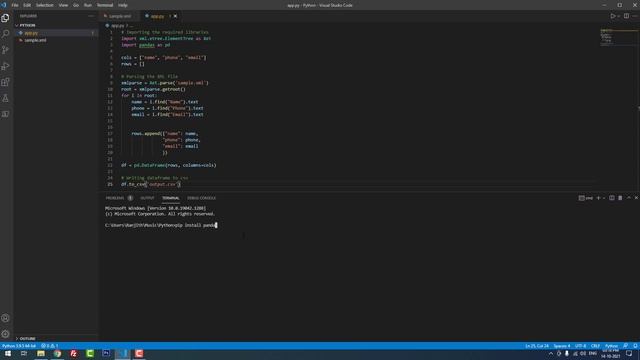Kill terminal with the trash icon
This screenshot has width=640, height=360.
[x=620, y=198]
